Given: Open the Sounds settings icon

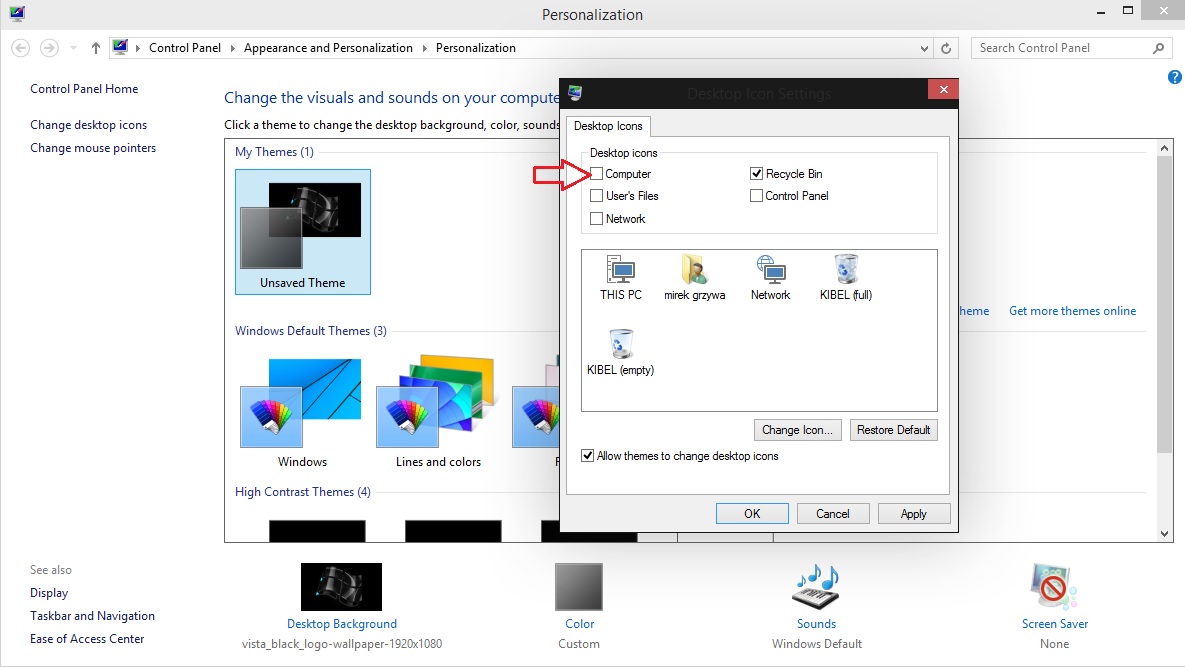Looking at the screenshot, I should 816,587.
